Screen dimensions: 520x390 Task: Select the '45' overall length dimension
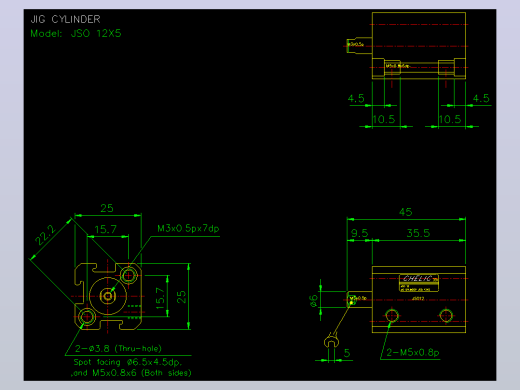click(406, 212)
